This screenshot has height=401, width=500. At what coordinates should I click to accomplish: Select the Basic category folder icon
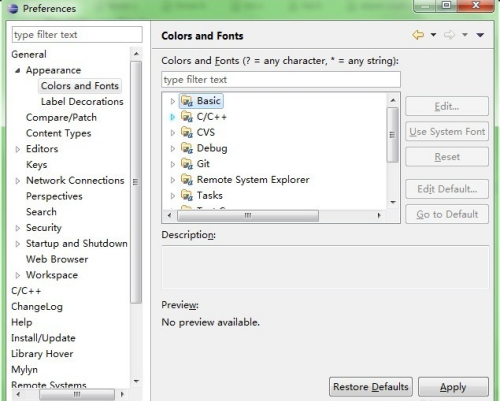point(187,101)
